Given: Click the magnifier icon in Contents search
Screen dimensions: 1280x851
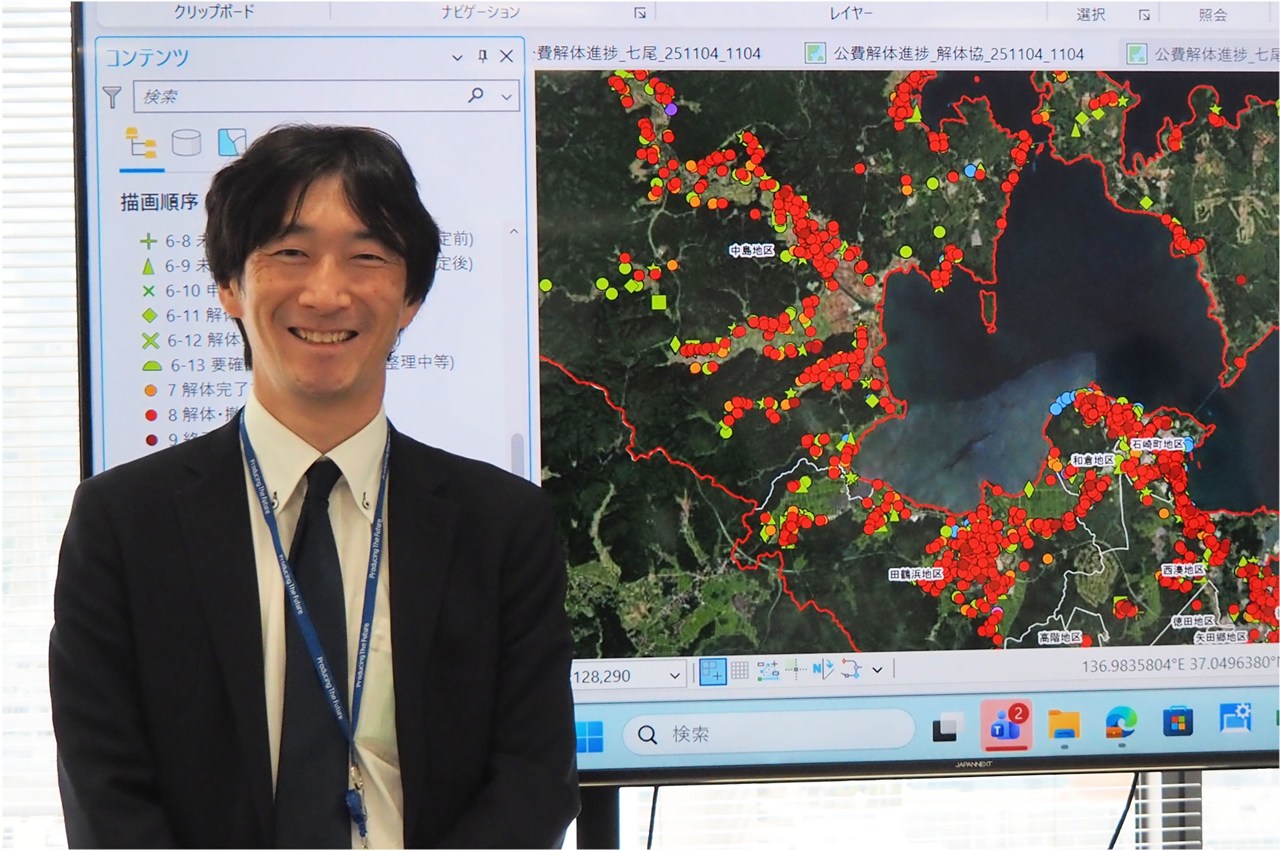Looking at the screenshot, I should tap(476, 95).
